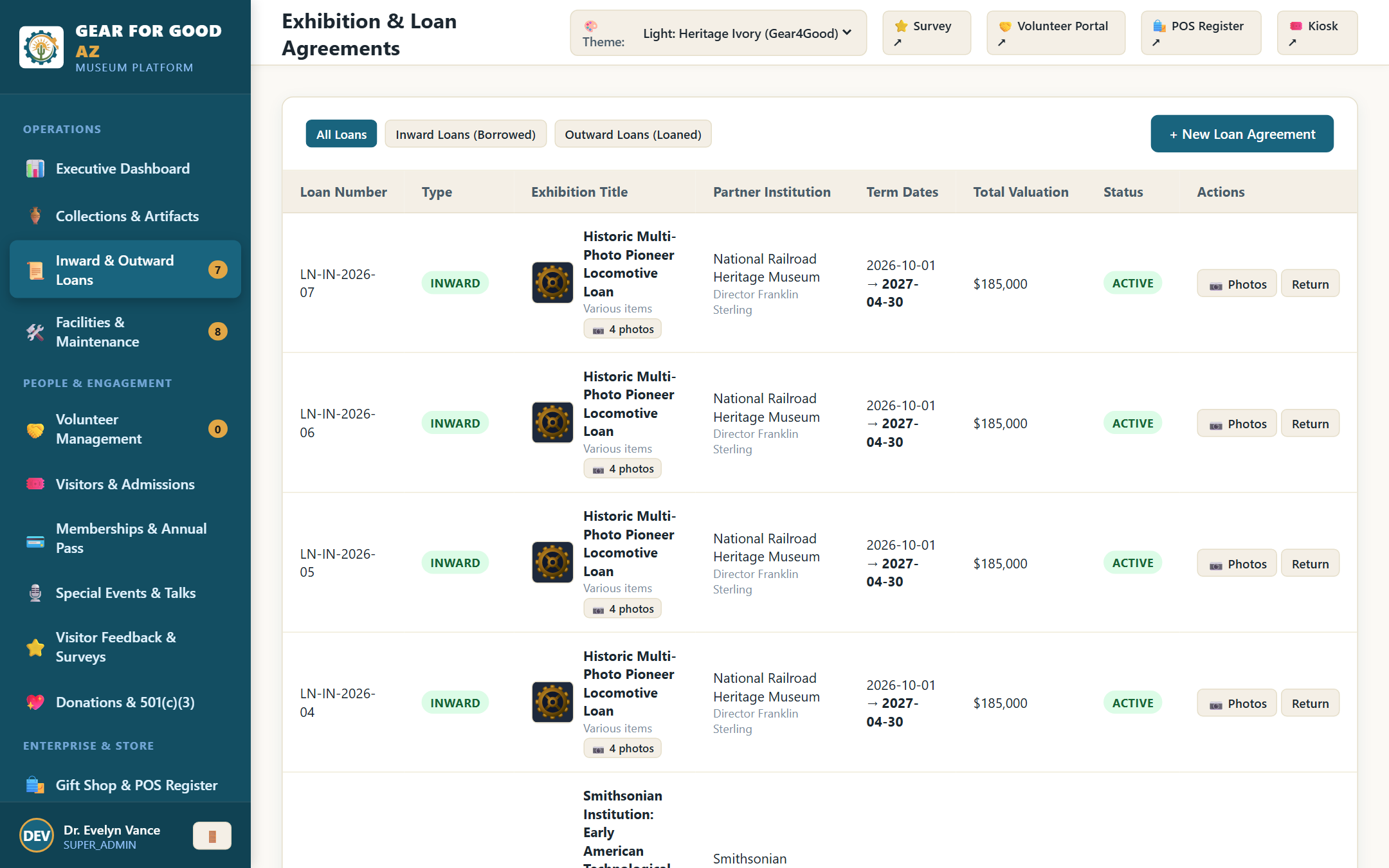Go to Executive Dashboard menu item
This screenshot has height=868, width=1389.
pos(125,168)
